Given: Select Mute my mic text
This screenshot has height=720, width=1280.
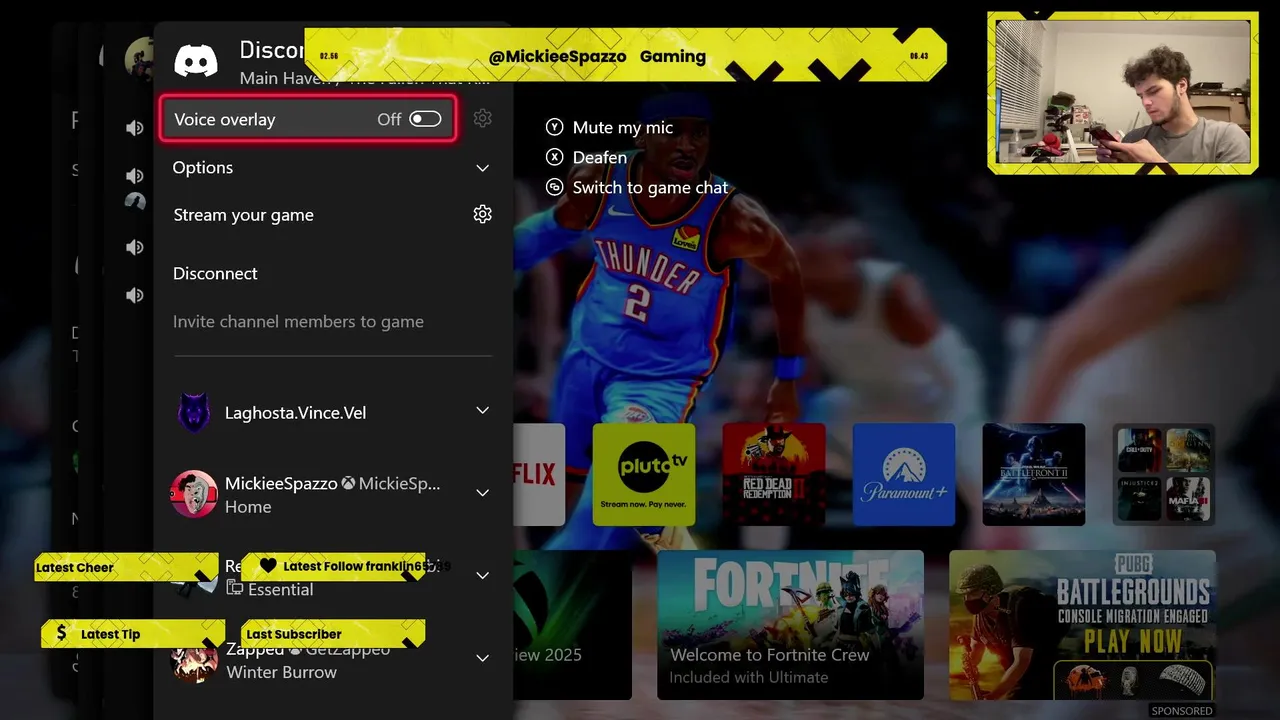Looking at the screenshot, I should (623, 127).
